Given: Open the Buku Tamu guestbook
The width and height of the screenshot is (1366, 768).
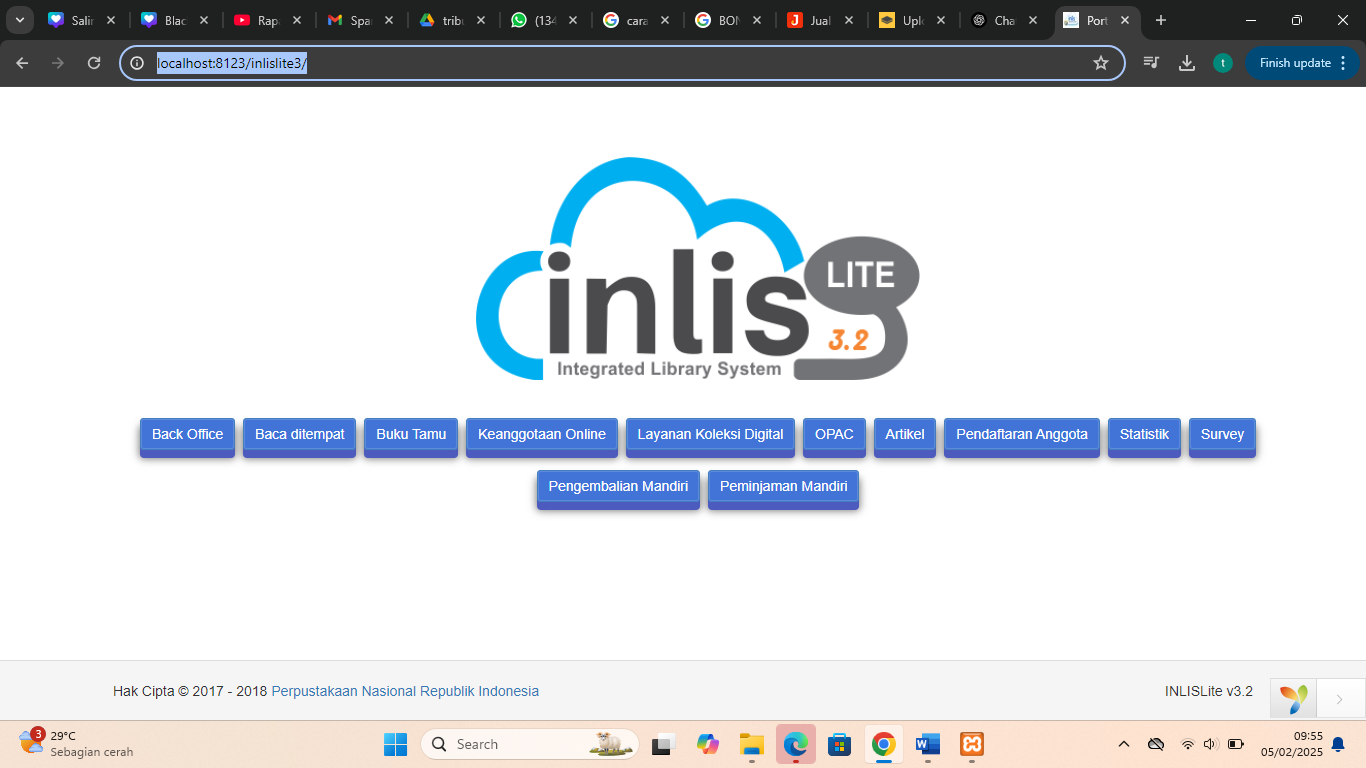Looking at the screenshot, I should pos(411,437).
